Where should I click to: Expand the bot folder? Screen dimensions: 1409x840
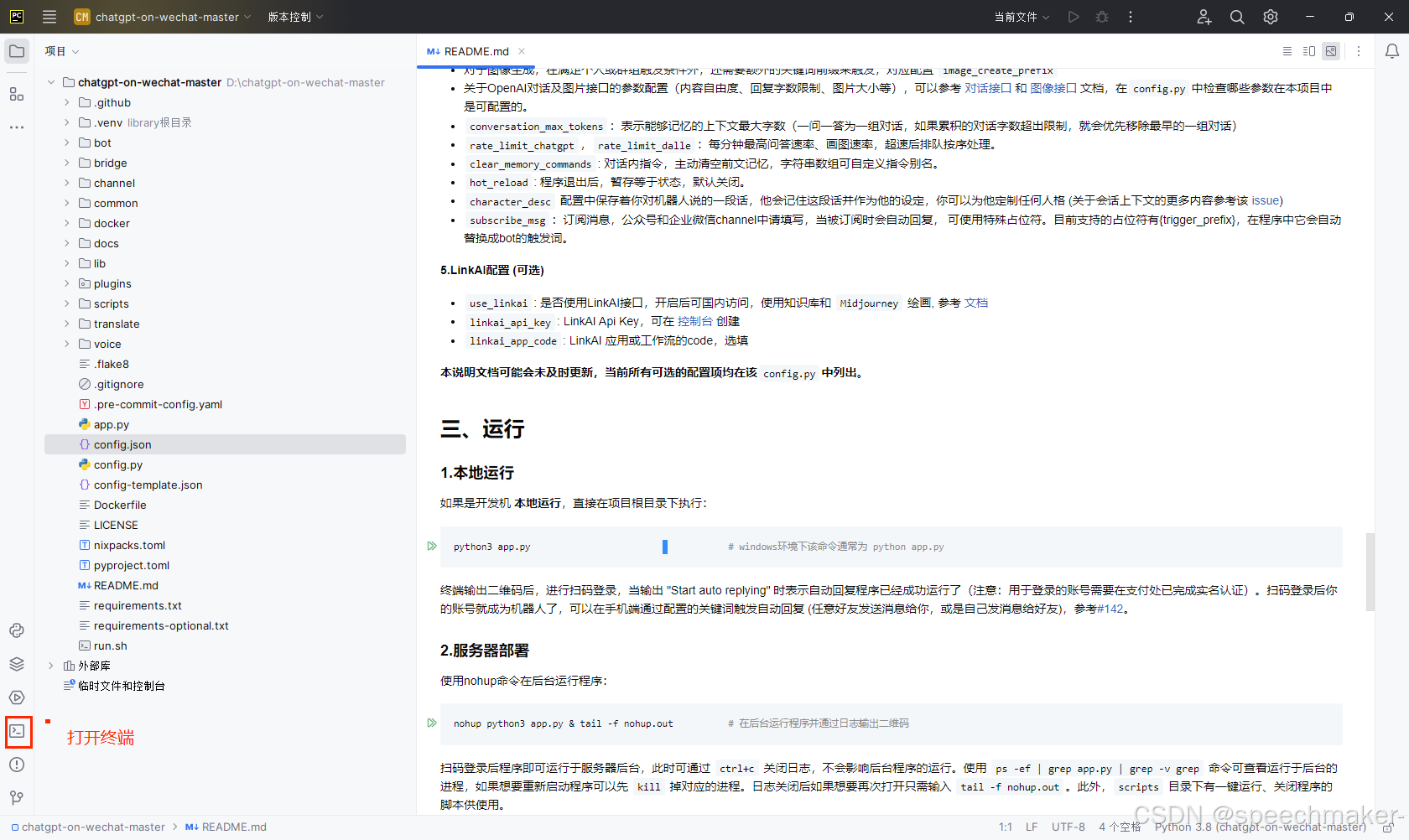point(67,143)
